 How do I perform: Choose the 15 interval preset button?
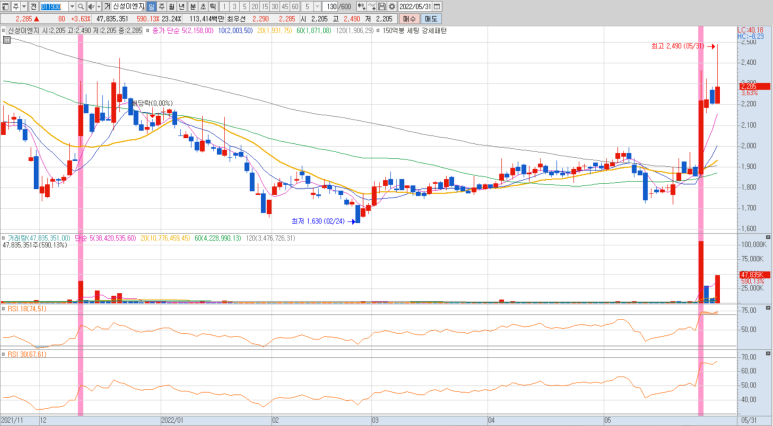pos(265,6)
